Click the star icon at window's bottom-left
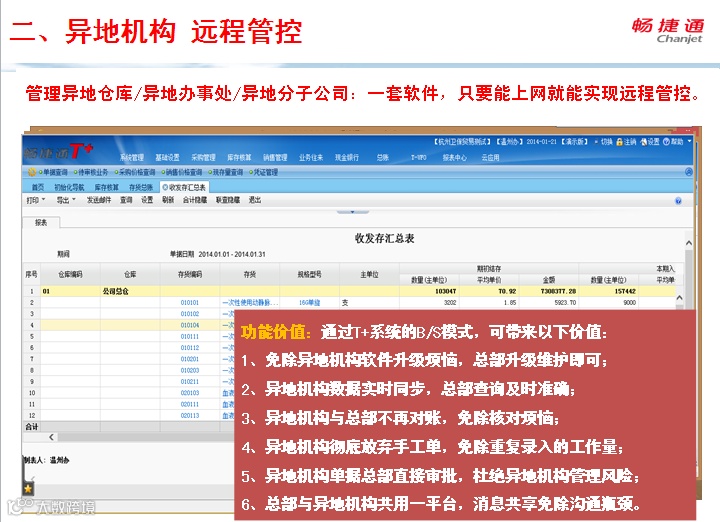The width and height of the screenshot is (720, 522). coord(28,489)
